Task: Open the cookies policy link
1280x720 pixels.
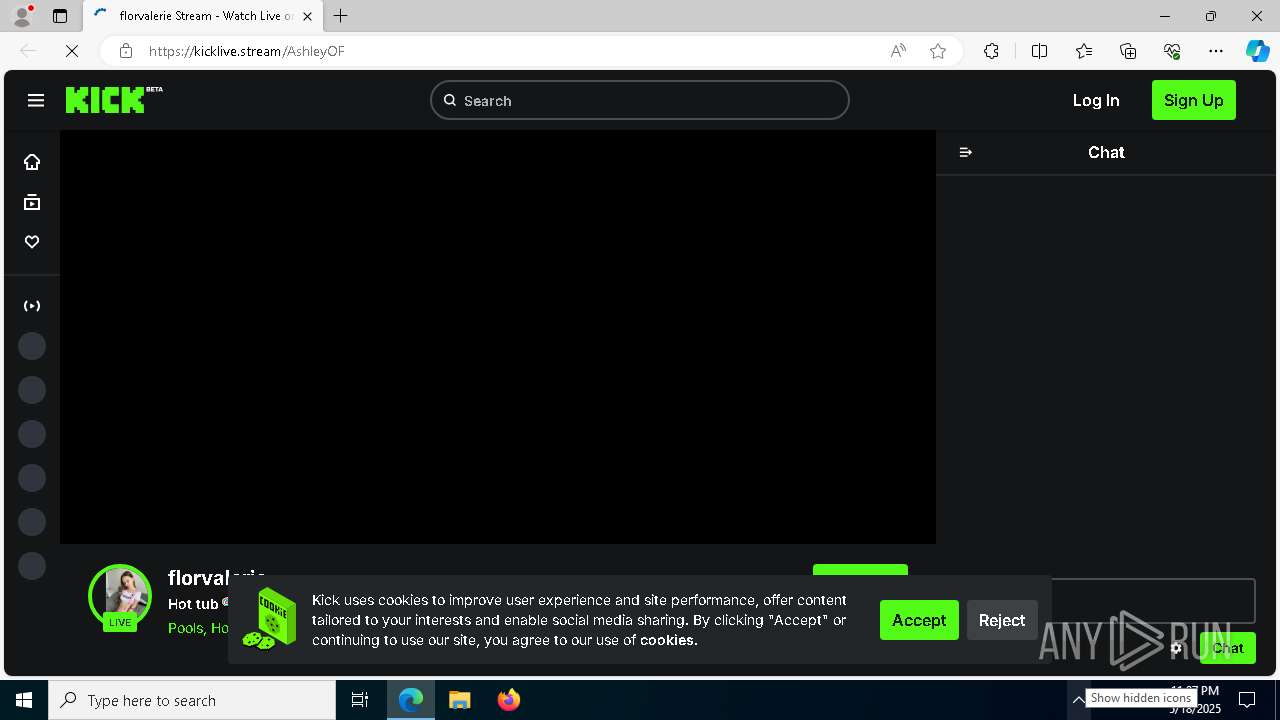Action: coord(668,640)
